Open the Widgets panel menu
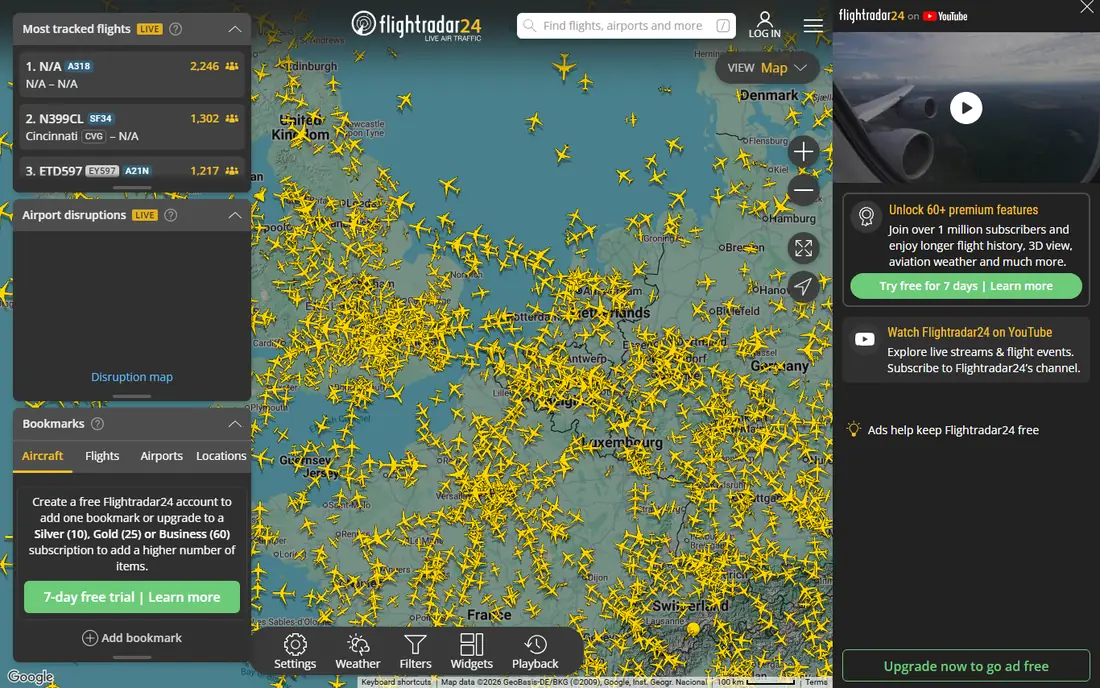This screenshot has height=688, width=1100. [471, 652]
